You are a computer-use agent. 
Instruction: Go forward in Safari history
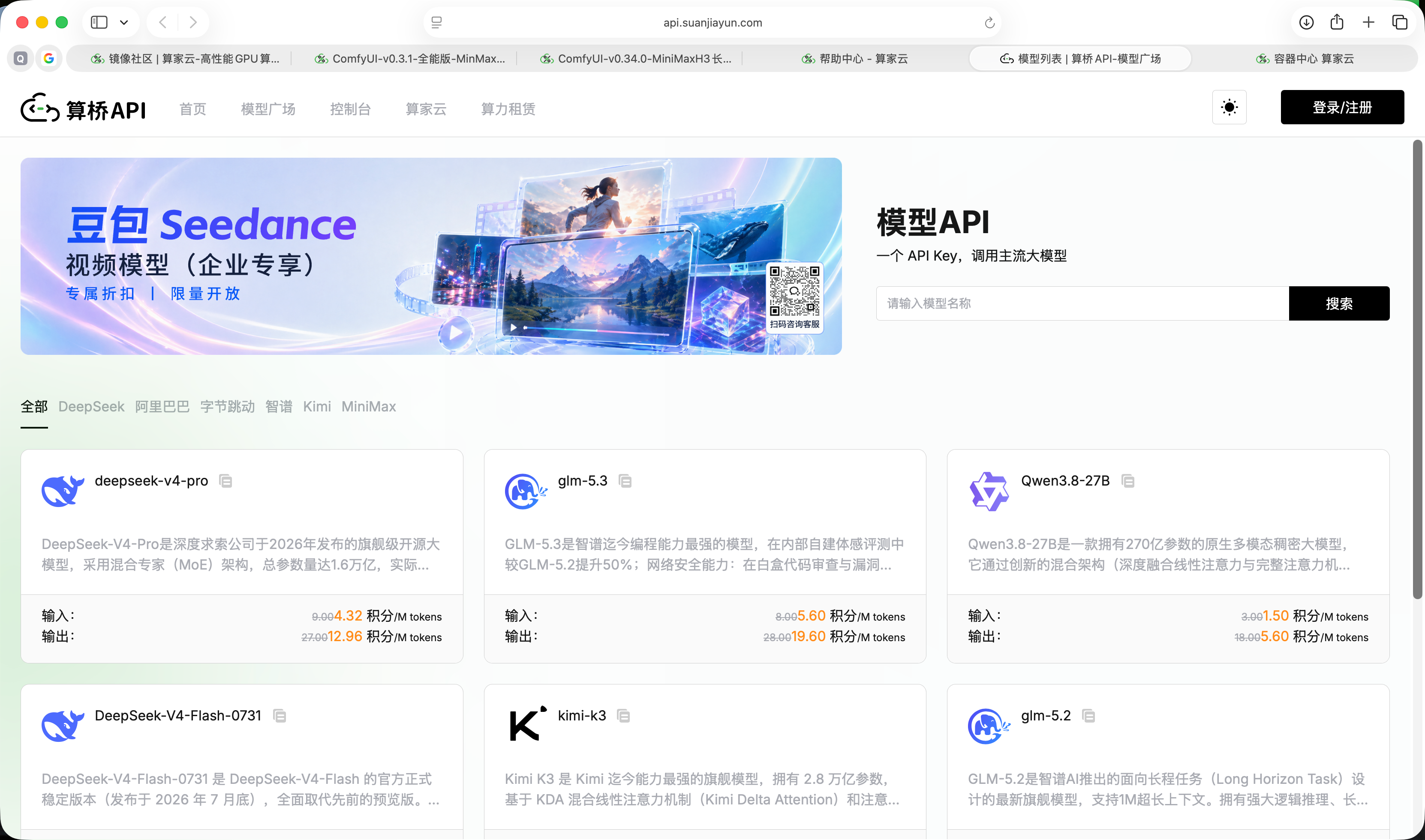pos(193,22)
